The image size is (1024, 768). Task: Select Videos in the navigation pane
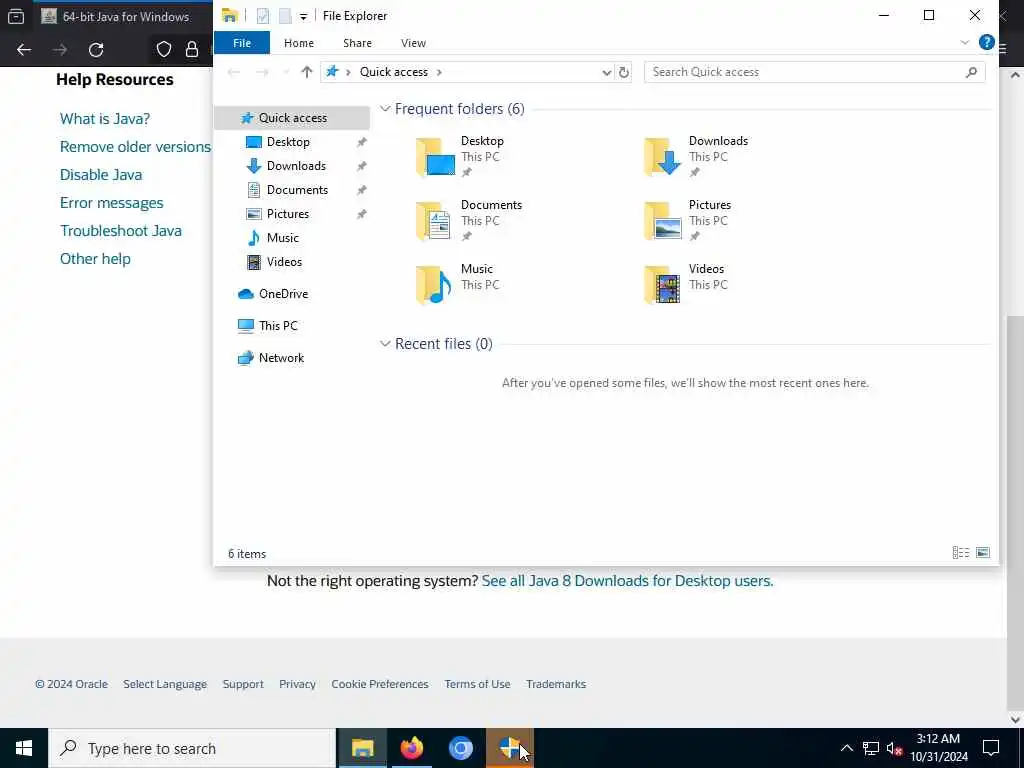click(x=284, y=262)
